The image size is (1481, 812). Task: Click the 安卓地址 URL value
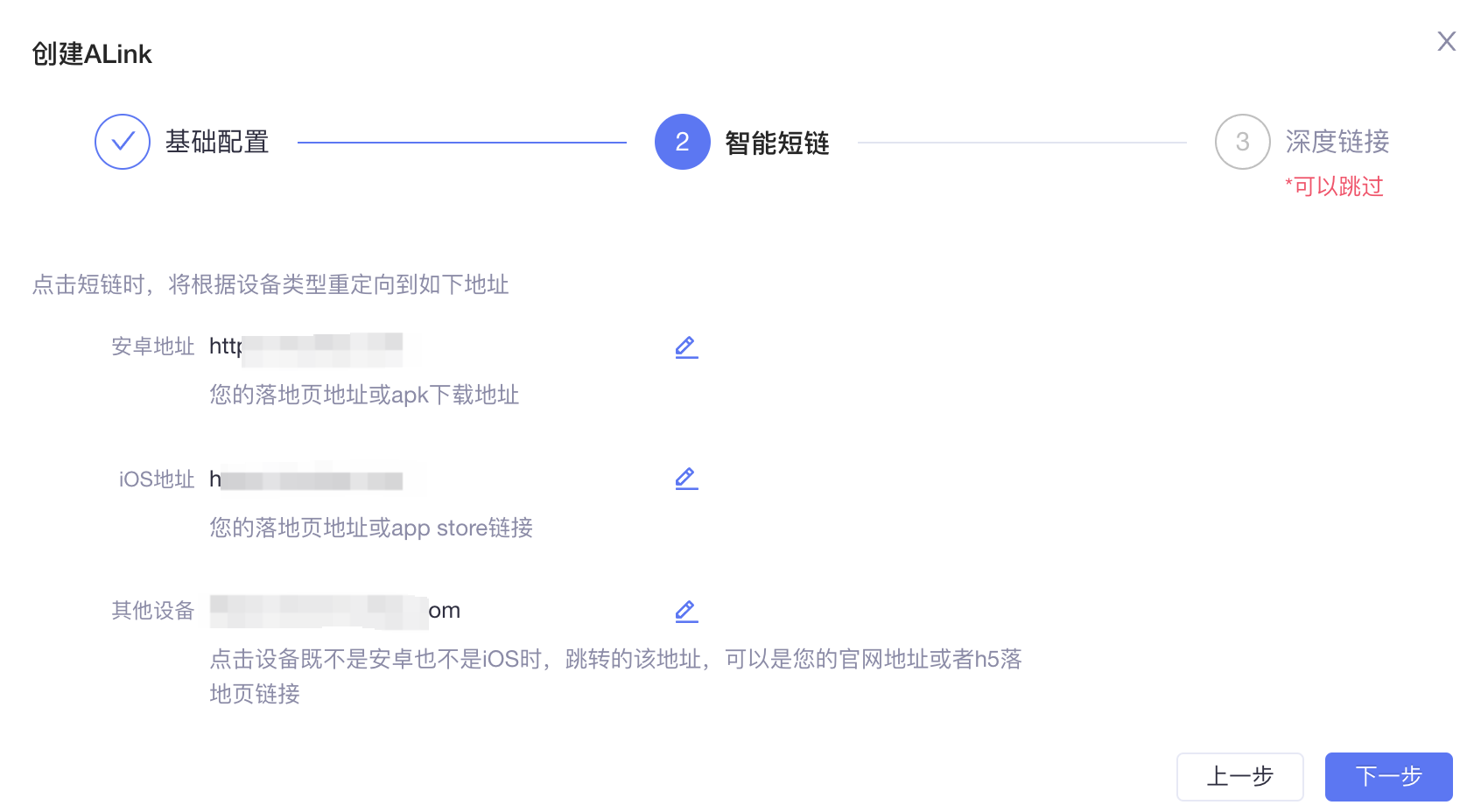[306, 347]
